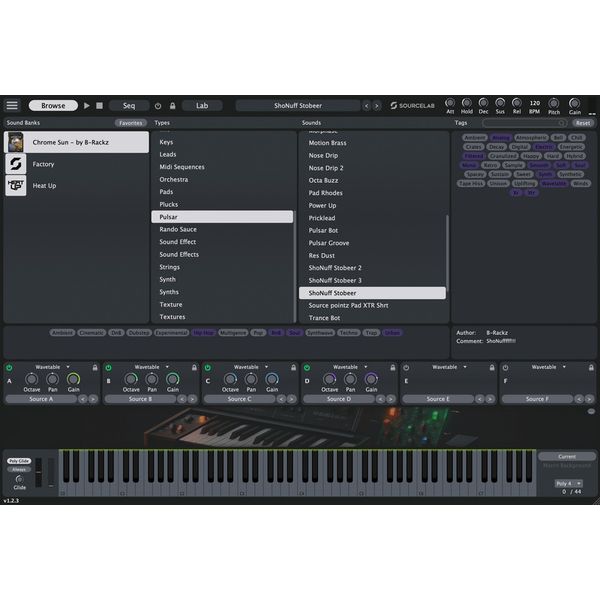Image resolution: width=600 pixels, height=600 pixels.
Task: Select the Atmospheric tag
Action: pos(531,138)
